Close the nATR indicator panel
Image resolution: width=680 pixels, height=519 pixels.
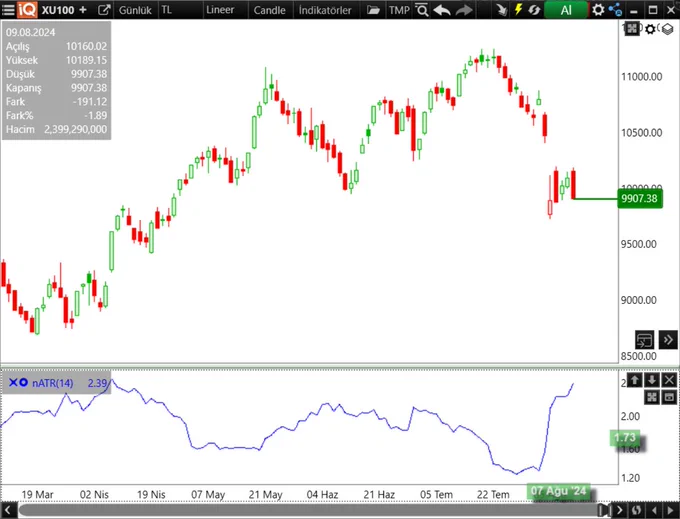point(669,380)
